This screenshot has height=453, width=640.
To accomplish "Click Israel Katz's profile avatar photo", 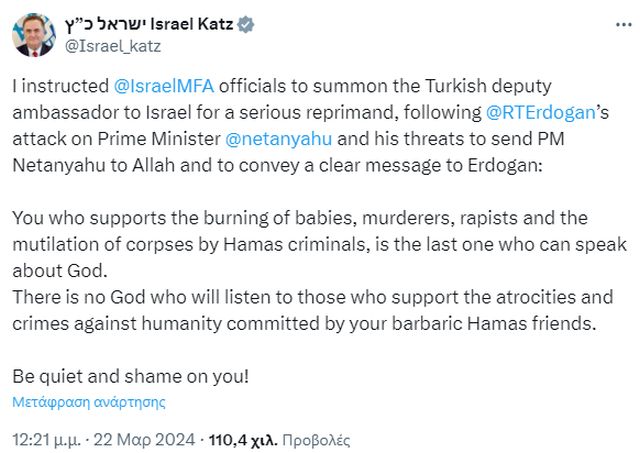I will pos(33,33).
